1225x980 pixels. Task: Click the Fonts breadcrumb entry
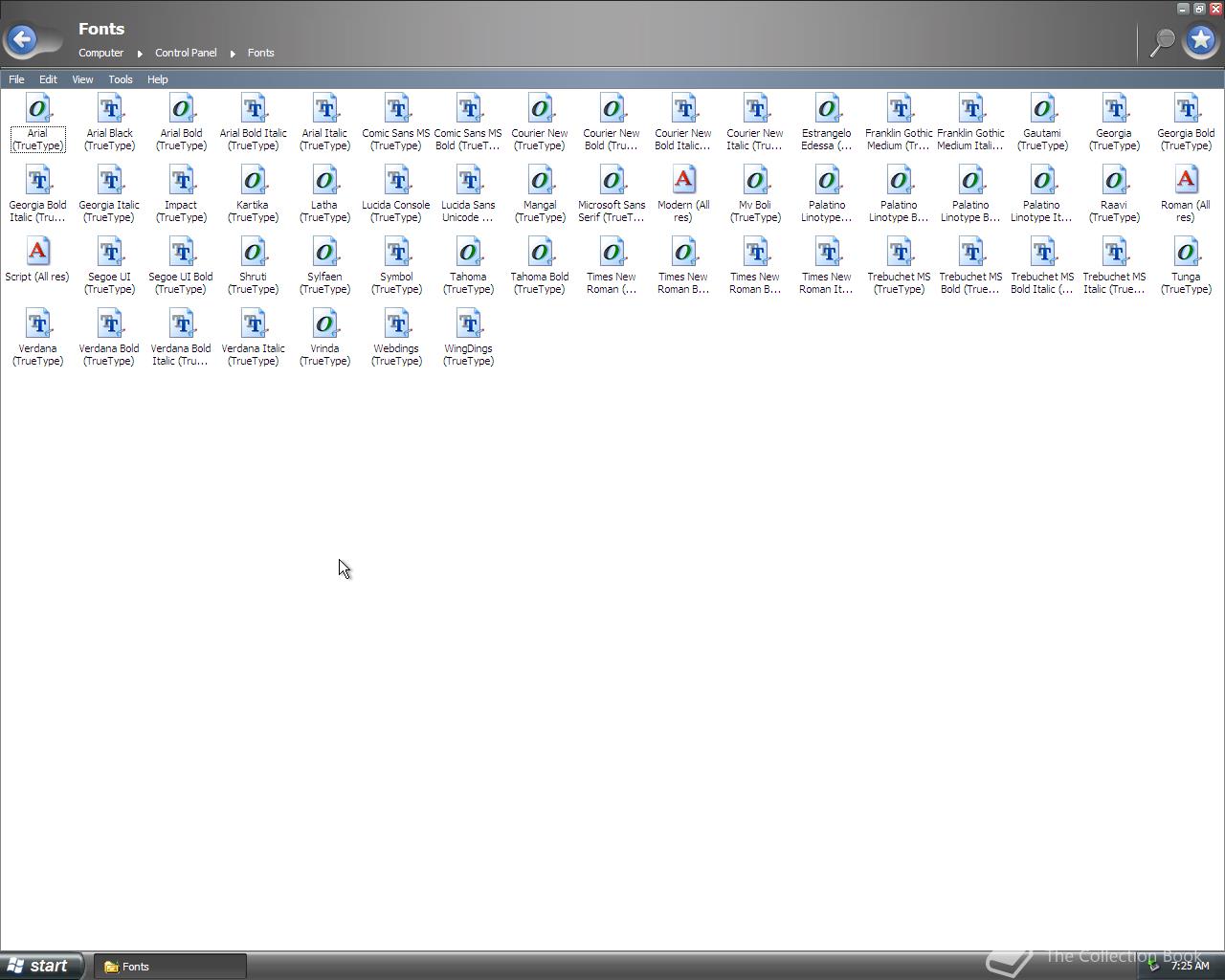261,53
